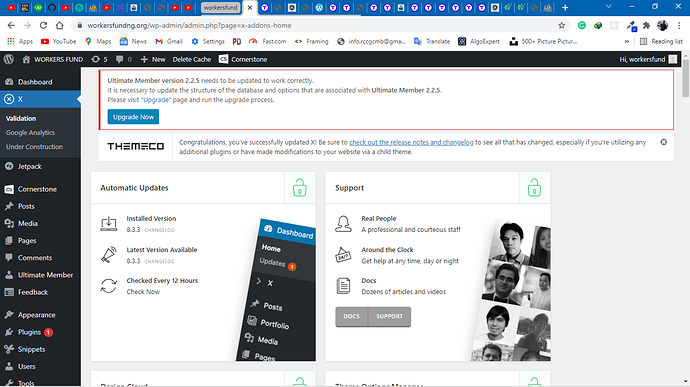Open comments bubble in admin bar
This screenshot has height=387, width=690.
123,59
